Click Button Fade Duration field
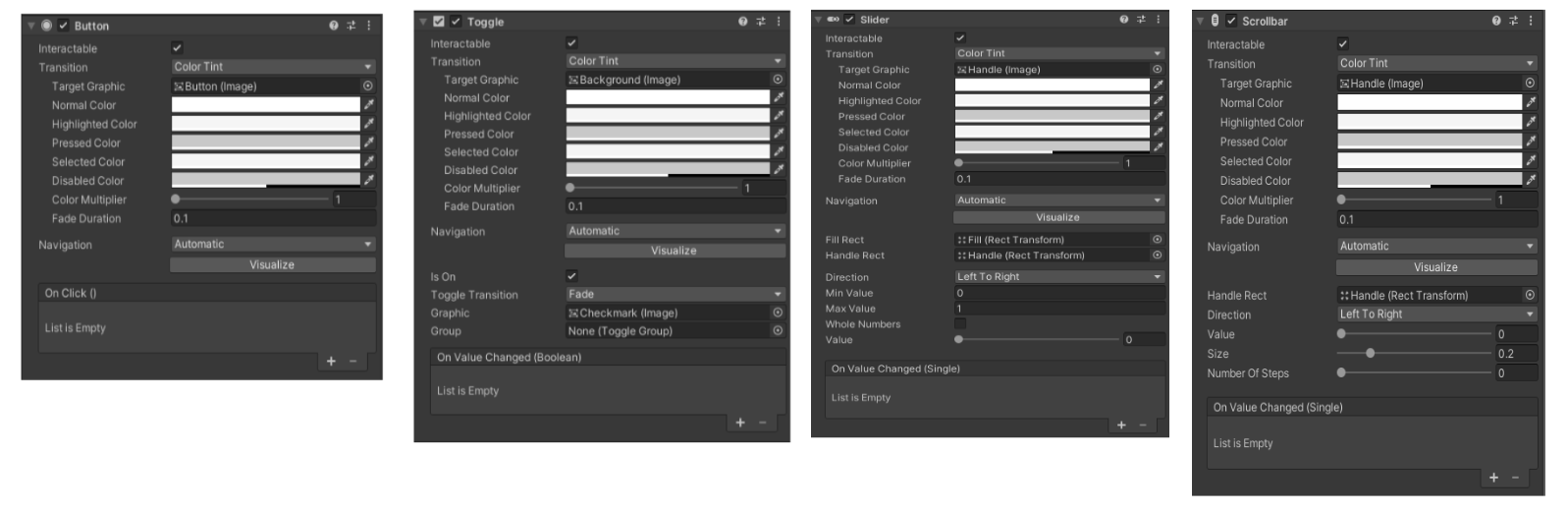The image size is (1568, 512). (x=273, y=218)
